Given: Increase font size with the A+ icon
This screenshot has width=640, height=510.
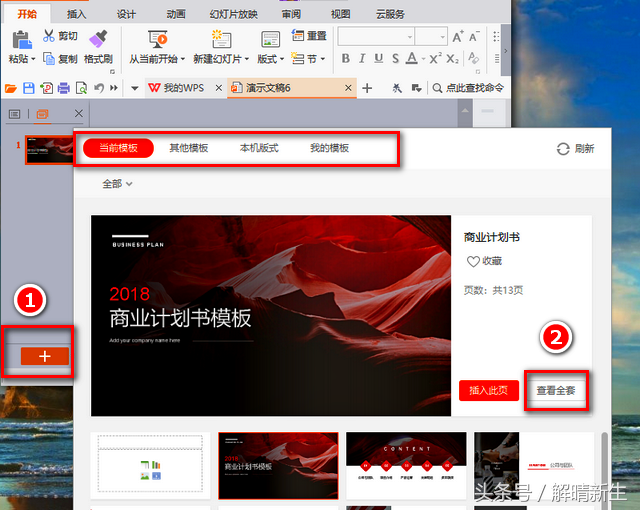Looking at the screenshot, I should pos(458,37).
